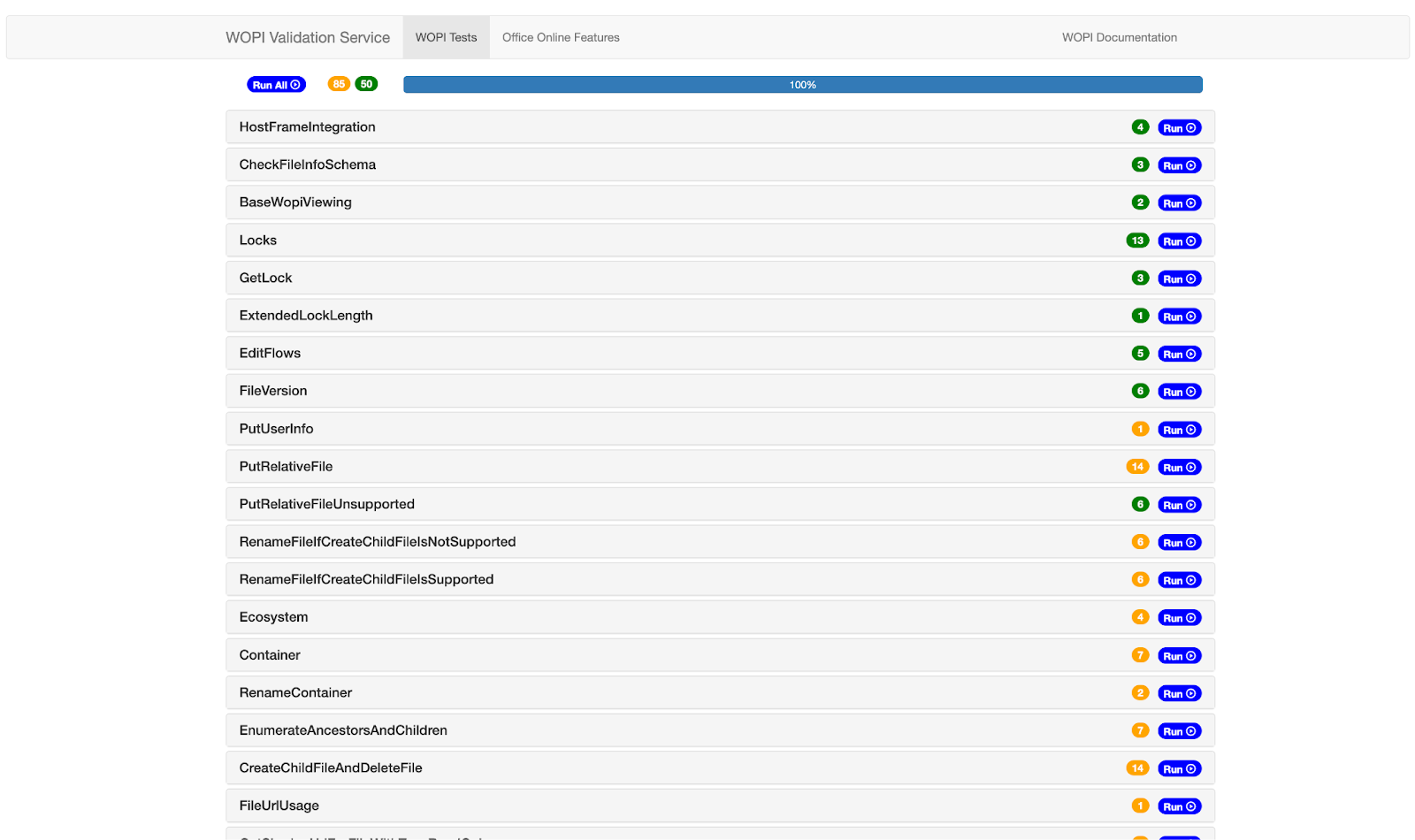Click the orange 7 badge on Container

click(x=1140, y=655)
